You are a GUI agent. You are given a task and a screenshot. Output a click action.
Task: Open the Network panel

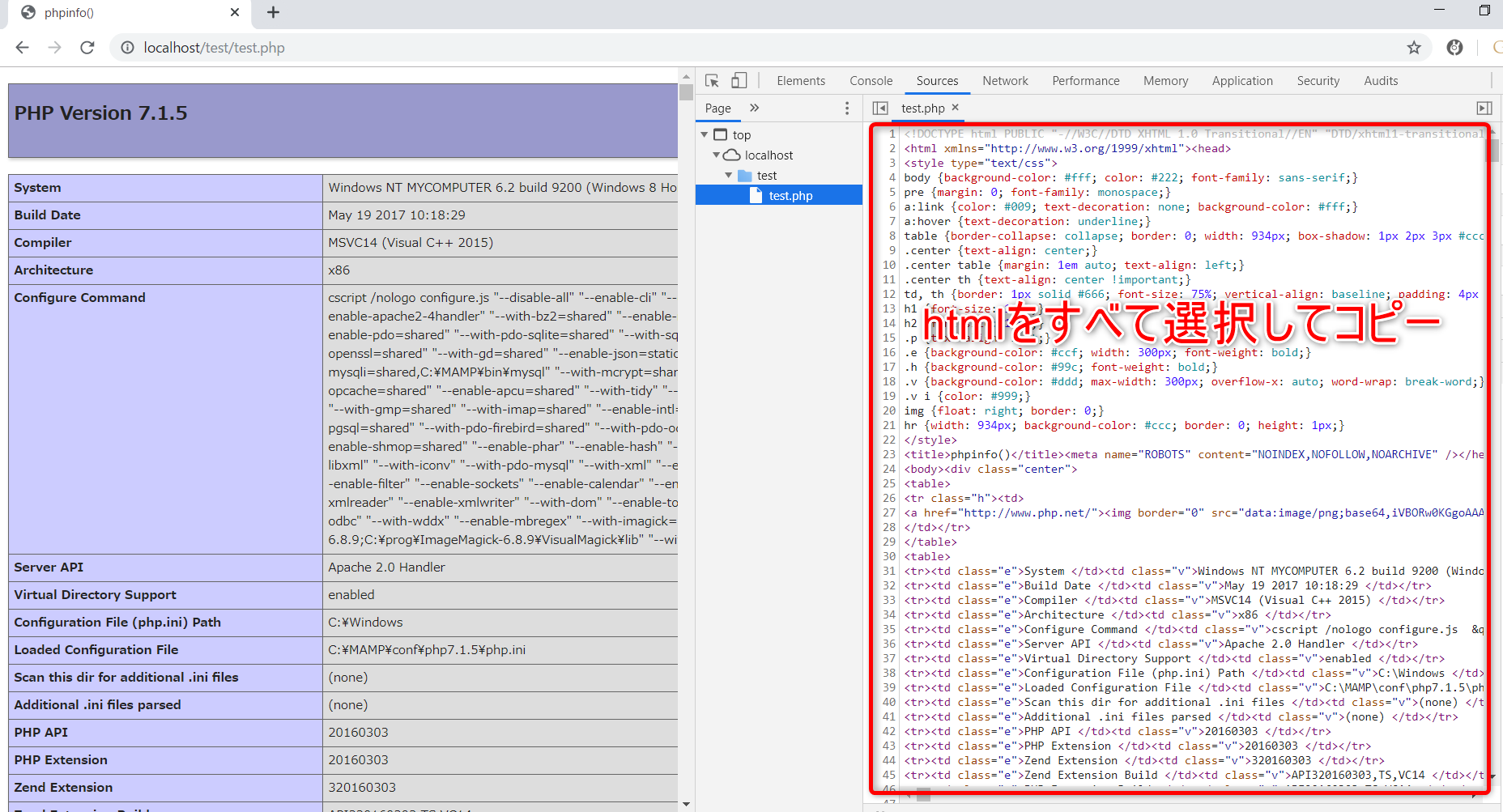[1005, 81]
